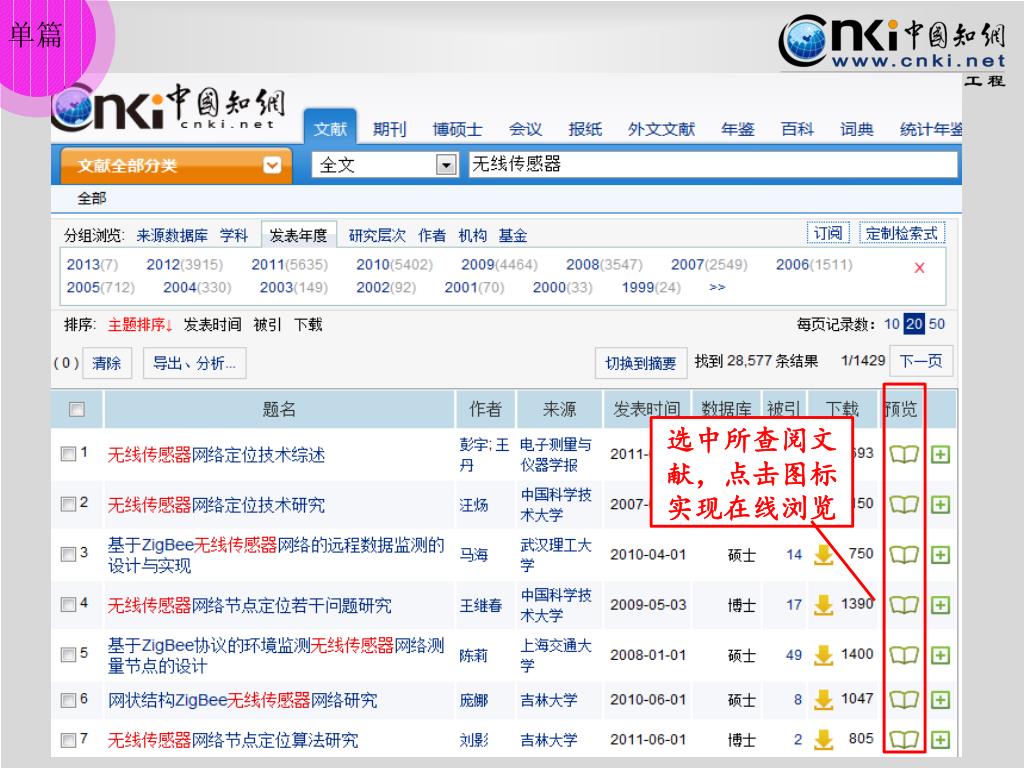The height and width of the screenshot is (768, 1024).
Task: Select the 会议 tab
Action: [x=526, y=129]
